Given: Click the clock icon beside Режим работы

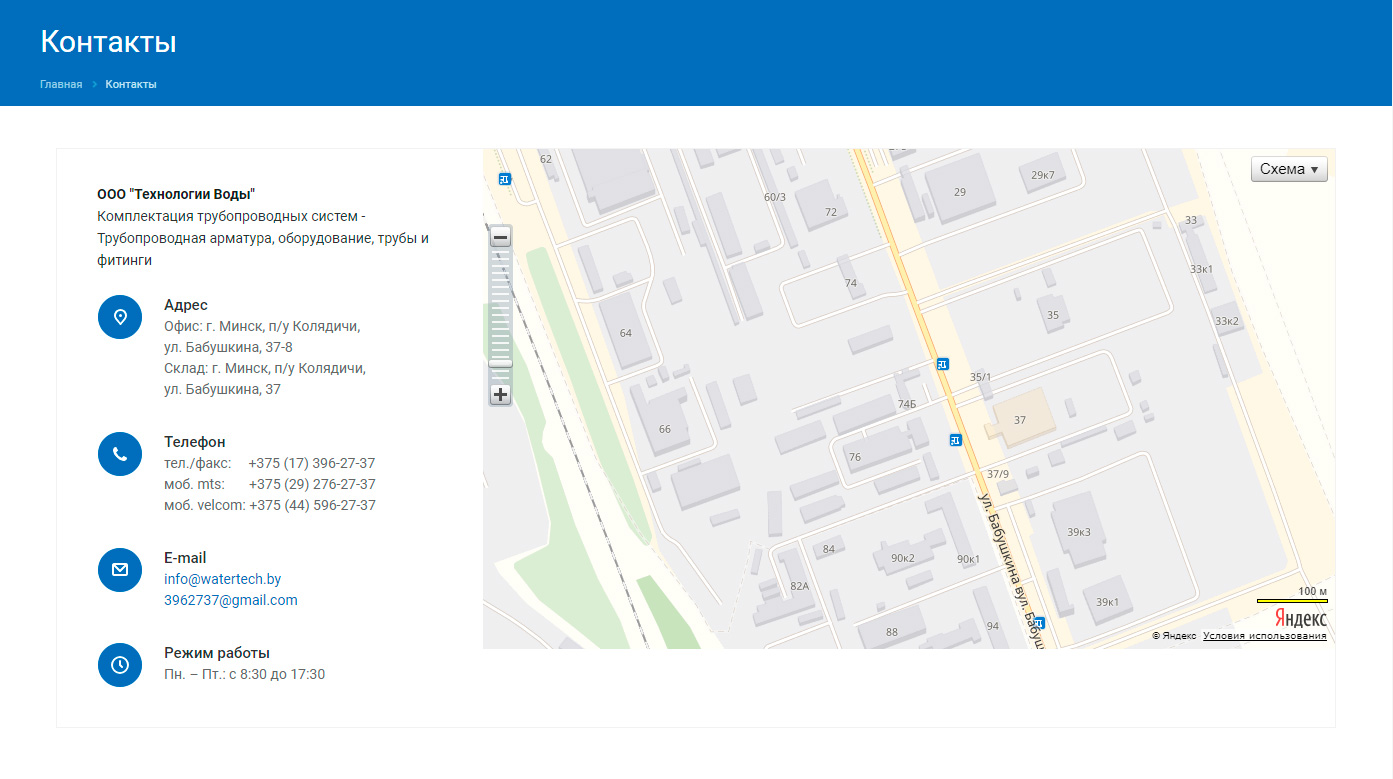Looking at the screenshot, I should click(120, 665).
